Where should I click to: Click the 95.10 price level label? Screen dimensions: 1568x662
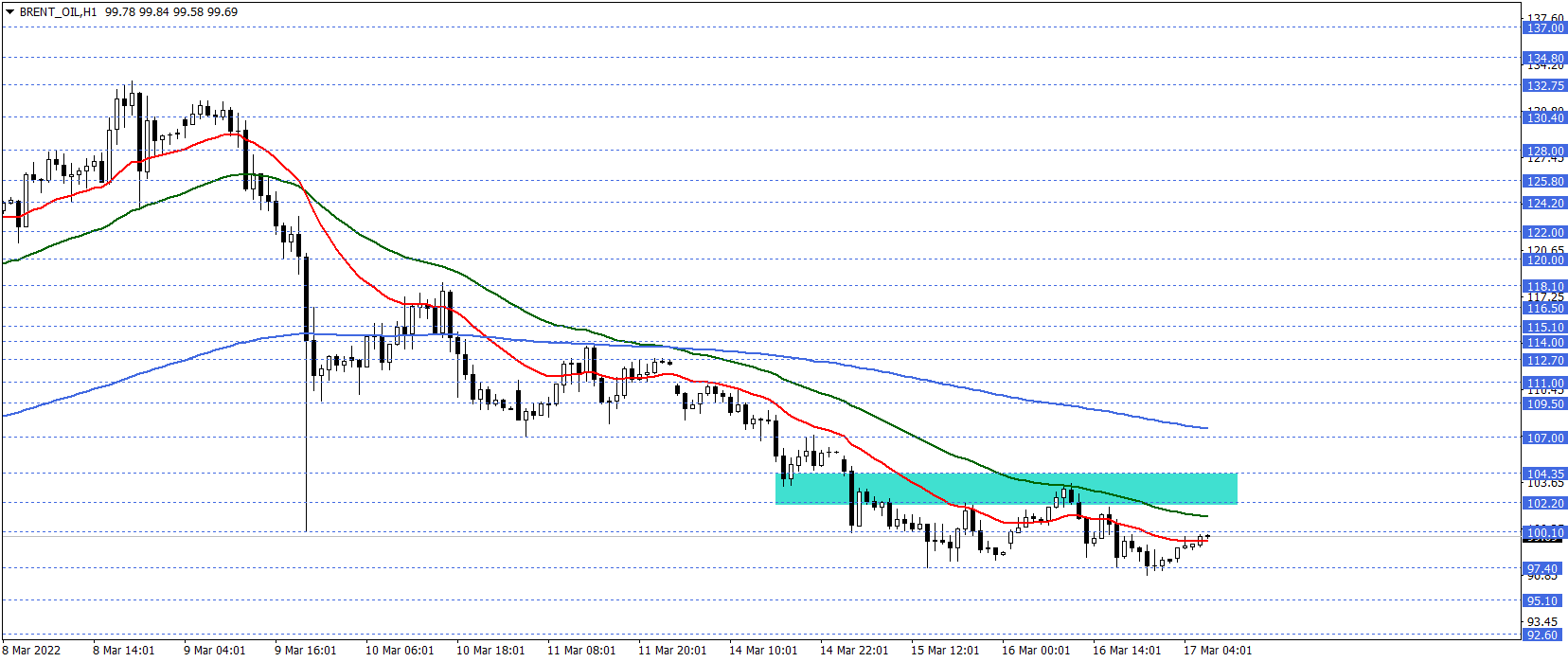[1544, 601]
